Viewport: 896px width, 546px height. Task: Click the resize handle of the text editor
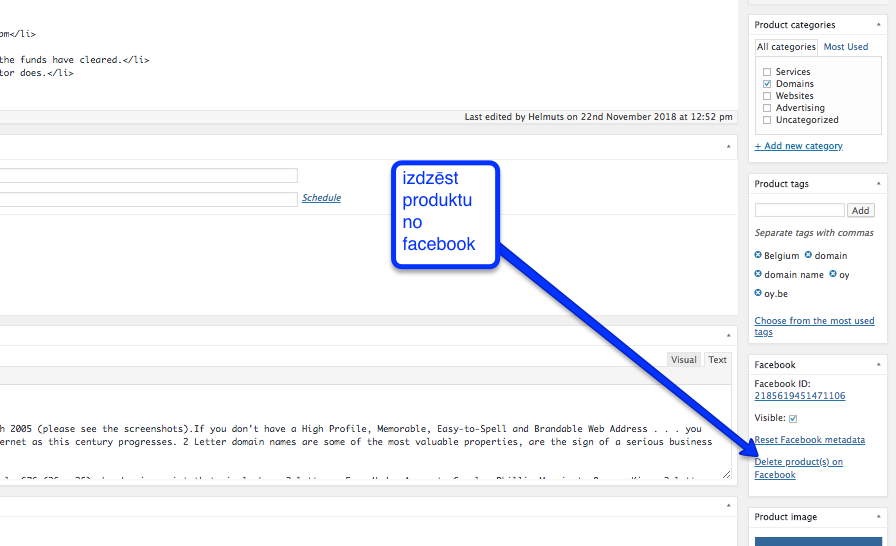[726, 474]
